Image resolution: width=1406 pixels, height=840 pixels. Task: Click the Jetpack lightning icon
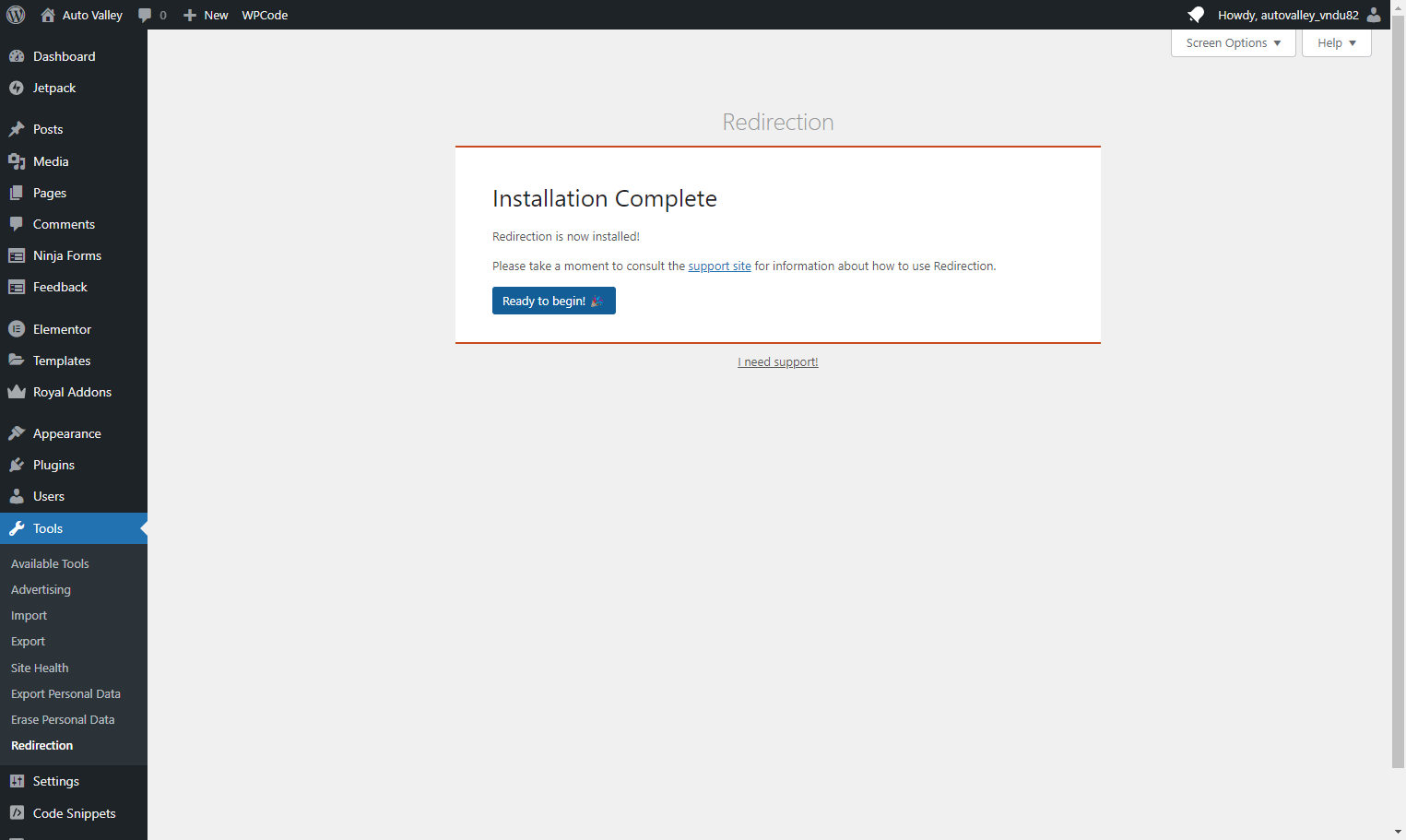coord(17,88)
